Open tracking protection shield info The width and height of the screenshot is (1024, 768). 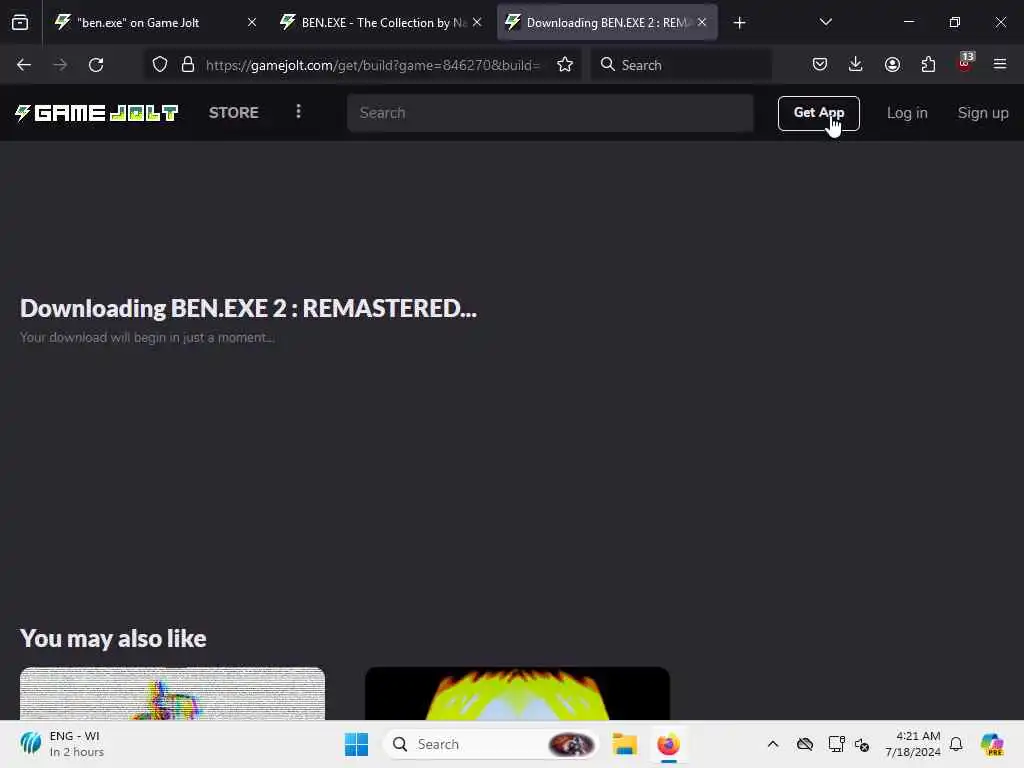coord(160,65)
